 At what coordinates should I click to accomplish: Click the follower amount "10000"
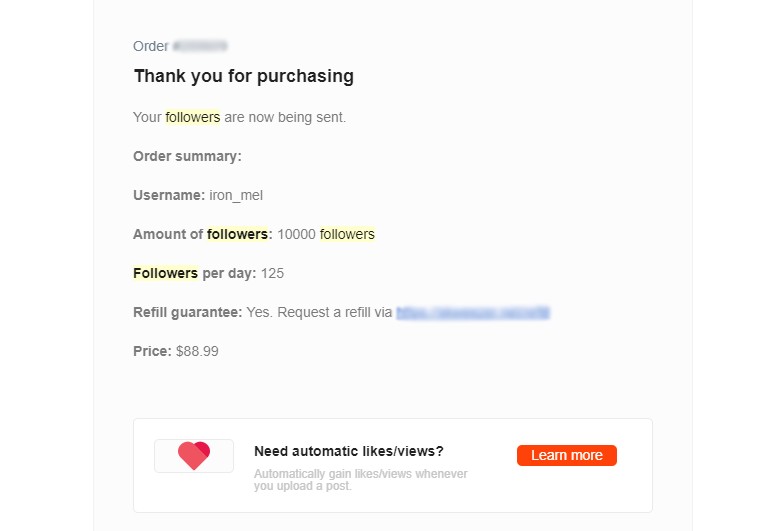[296, 234]
